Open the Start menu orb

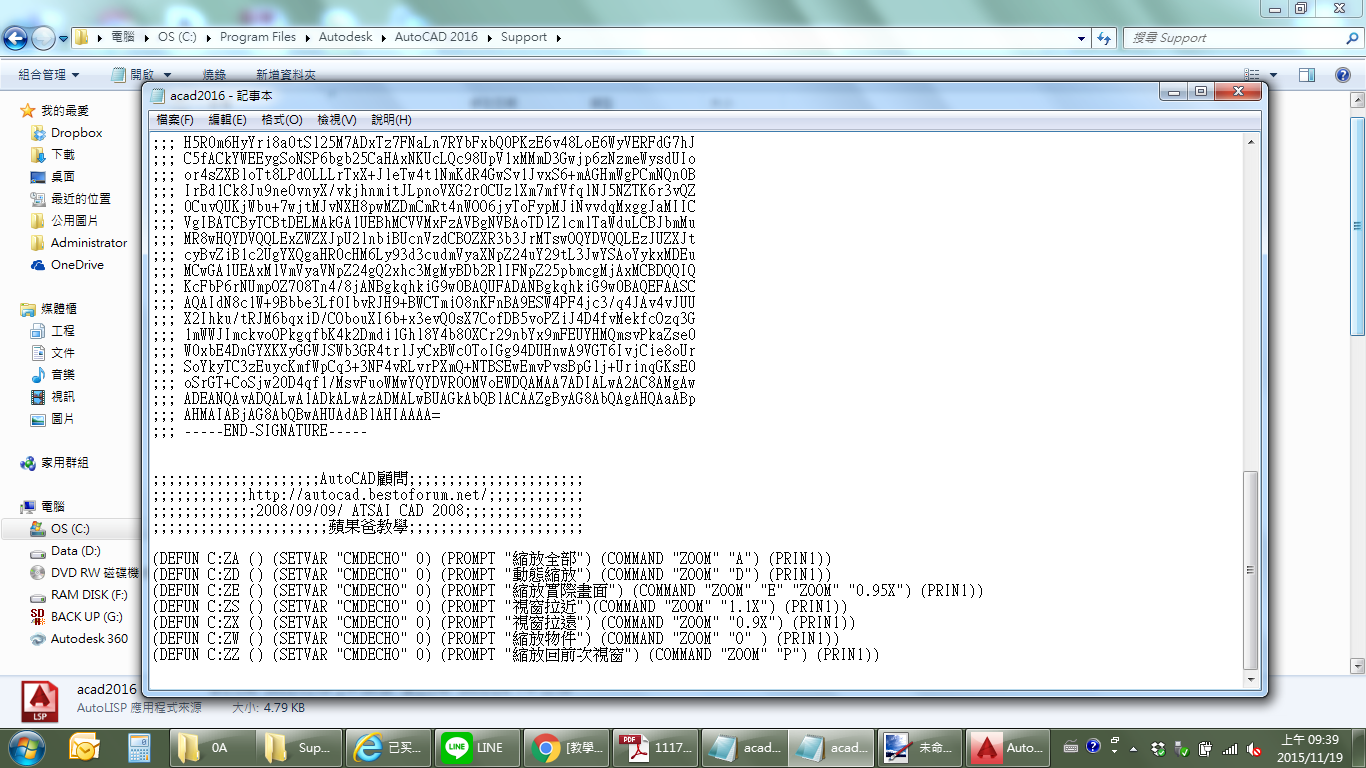point(26,746)
